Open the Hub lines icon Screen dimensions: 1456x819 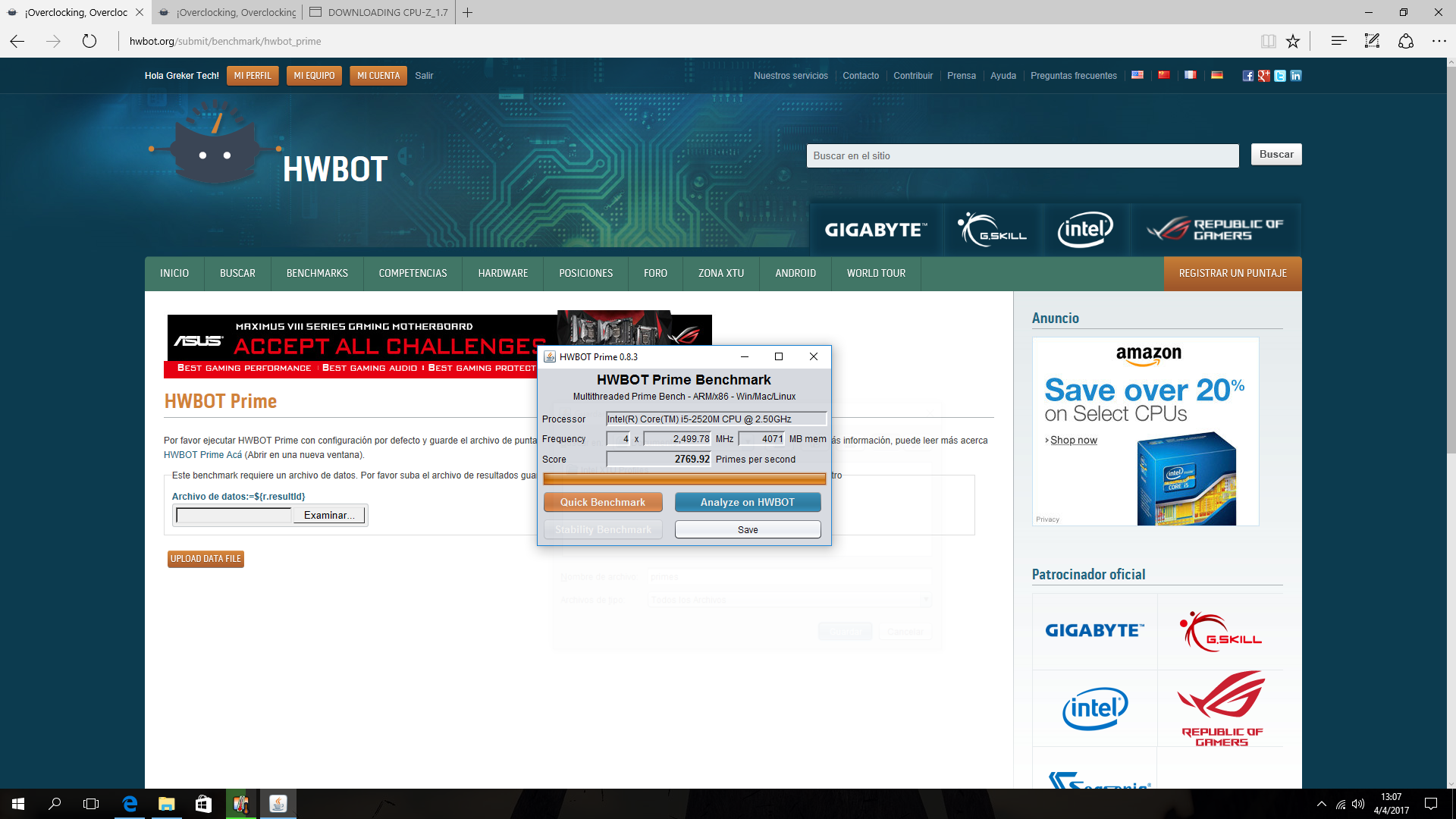[x=1338, y=41]
